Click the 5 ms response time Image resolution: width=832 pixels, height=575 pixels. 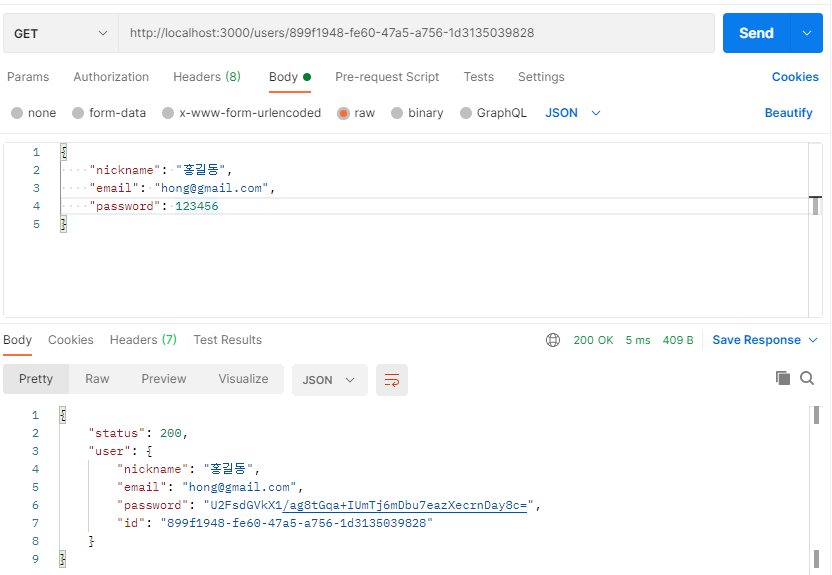[x=638, y=340]
